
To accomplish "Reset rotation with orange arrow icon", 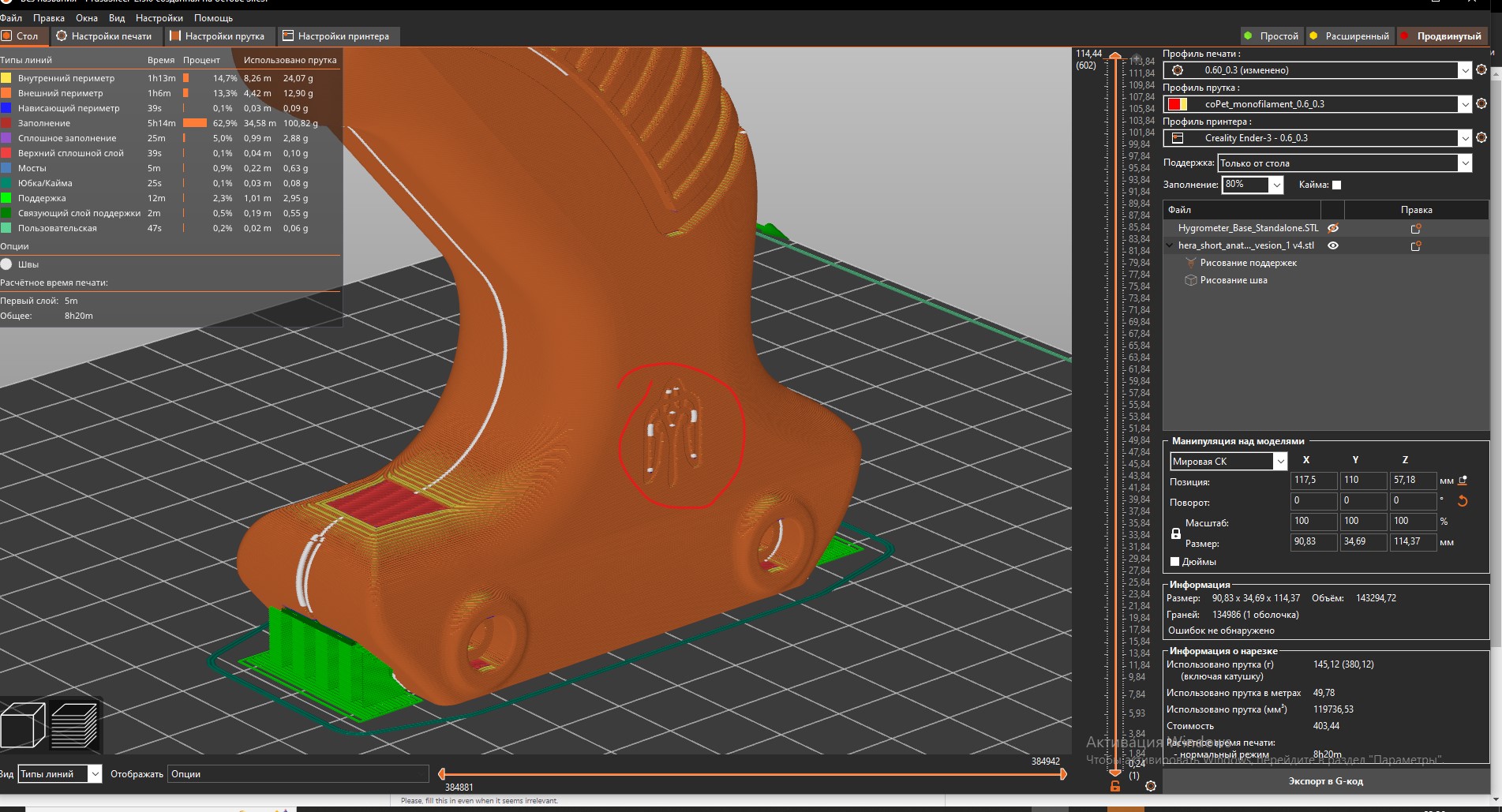I will pos(1463,501).
